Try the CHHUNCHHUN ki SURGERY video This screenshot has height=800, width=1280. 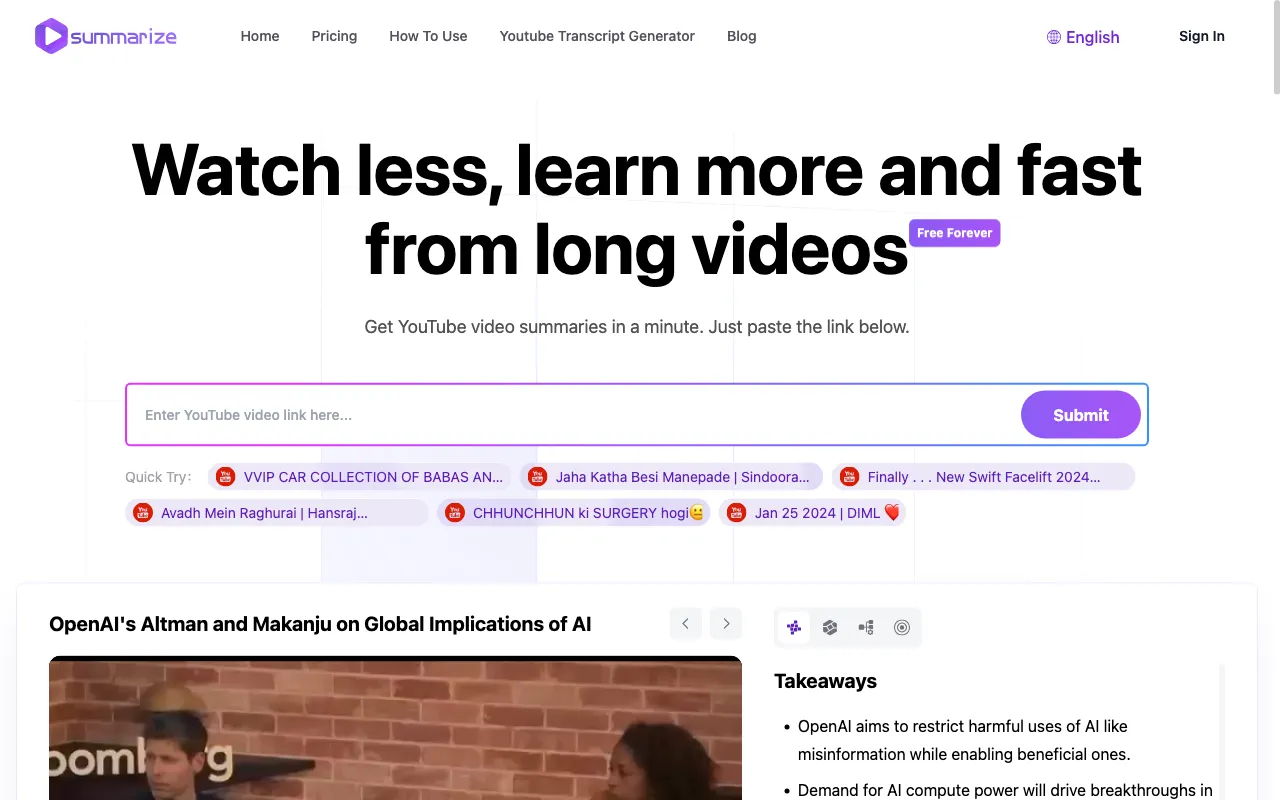(574, 513)
